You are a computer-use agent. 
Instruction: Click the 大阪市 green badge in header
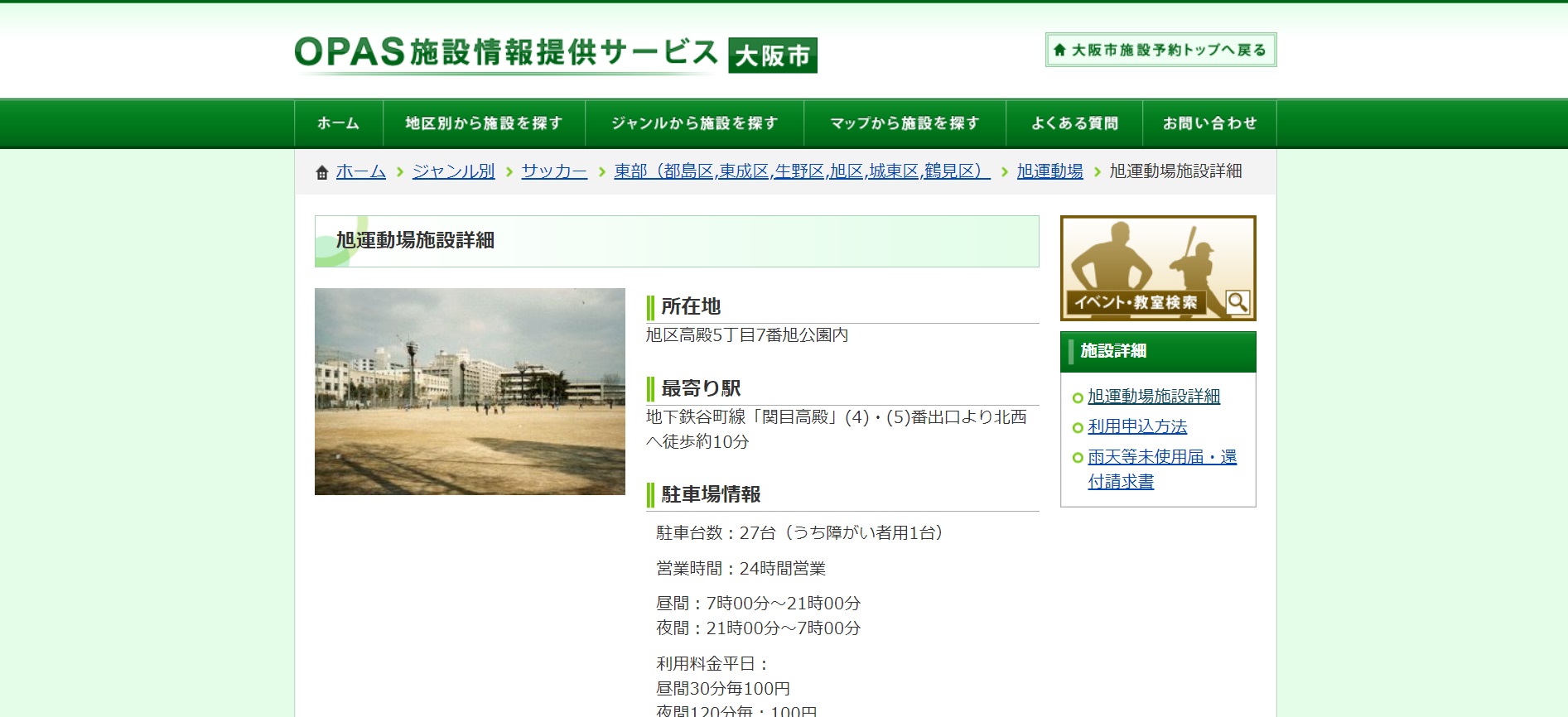pyautogui.click(x=772, y=55)
